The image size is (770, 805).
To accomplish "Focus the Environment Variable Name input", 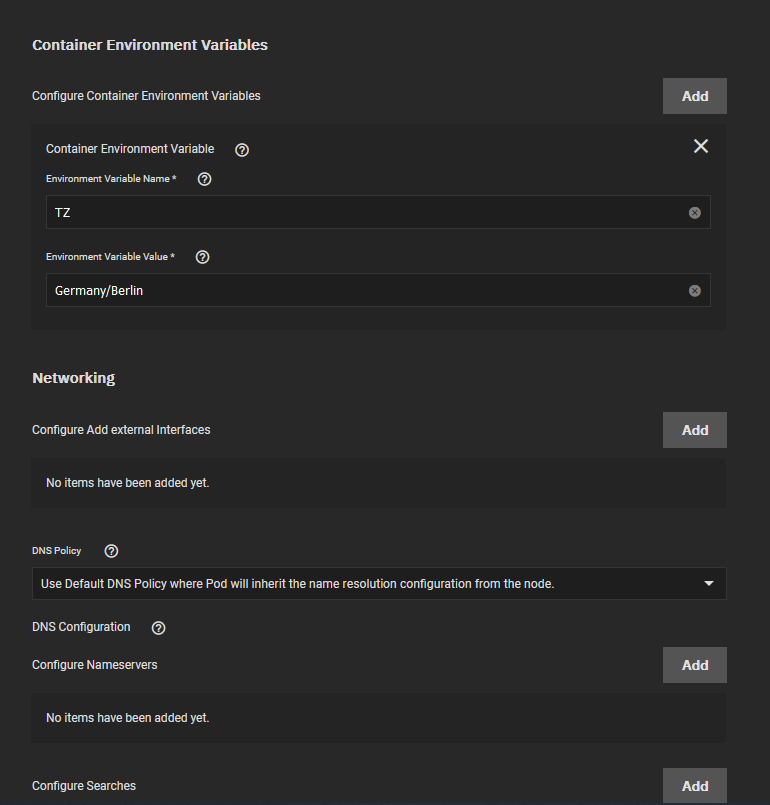I will (378, 212).
